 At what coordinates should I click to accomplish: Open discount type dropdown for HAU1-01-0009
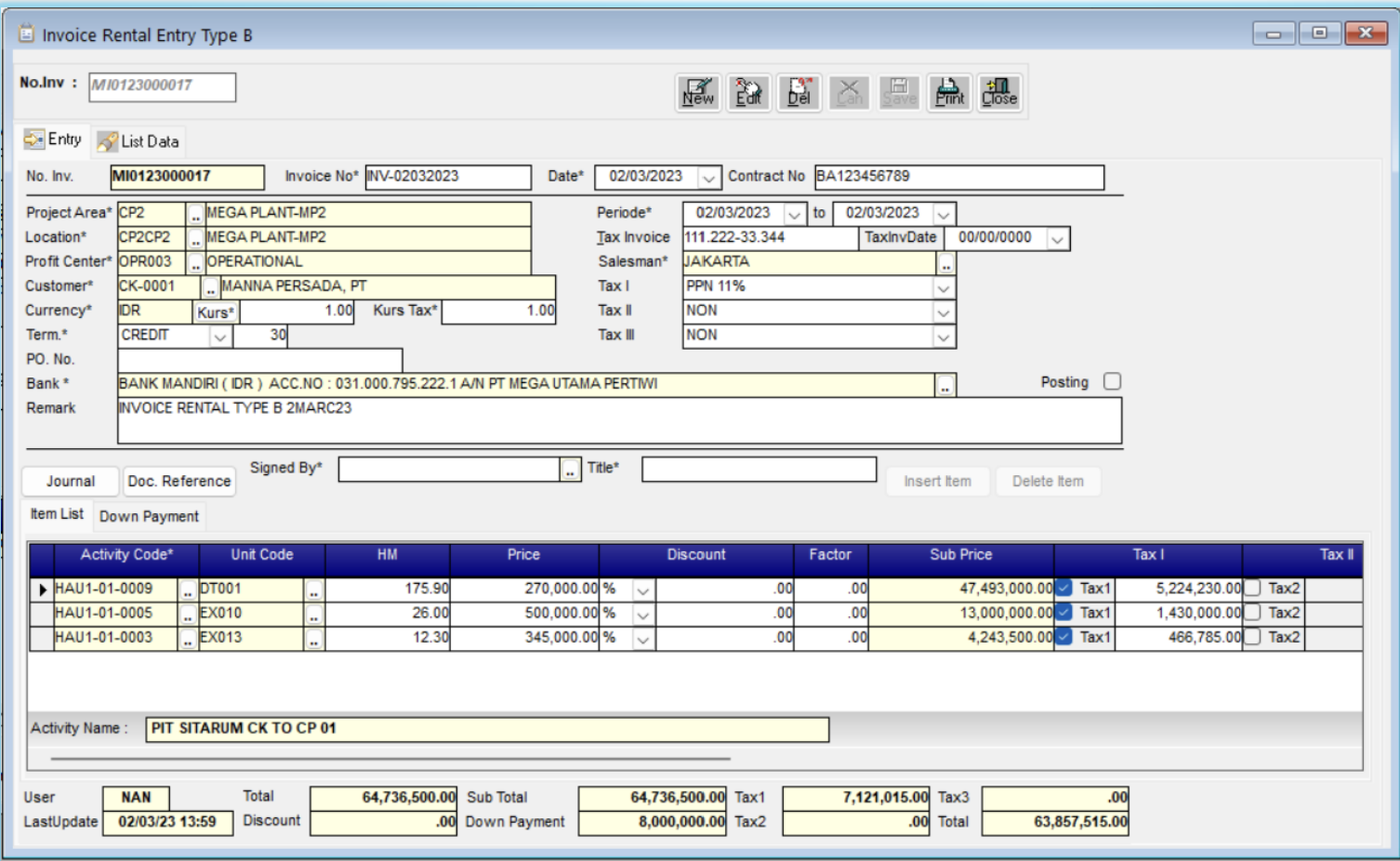(x=643, y=590)
